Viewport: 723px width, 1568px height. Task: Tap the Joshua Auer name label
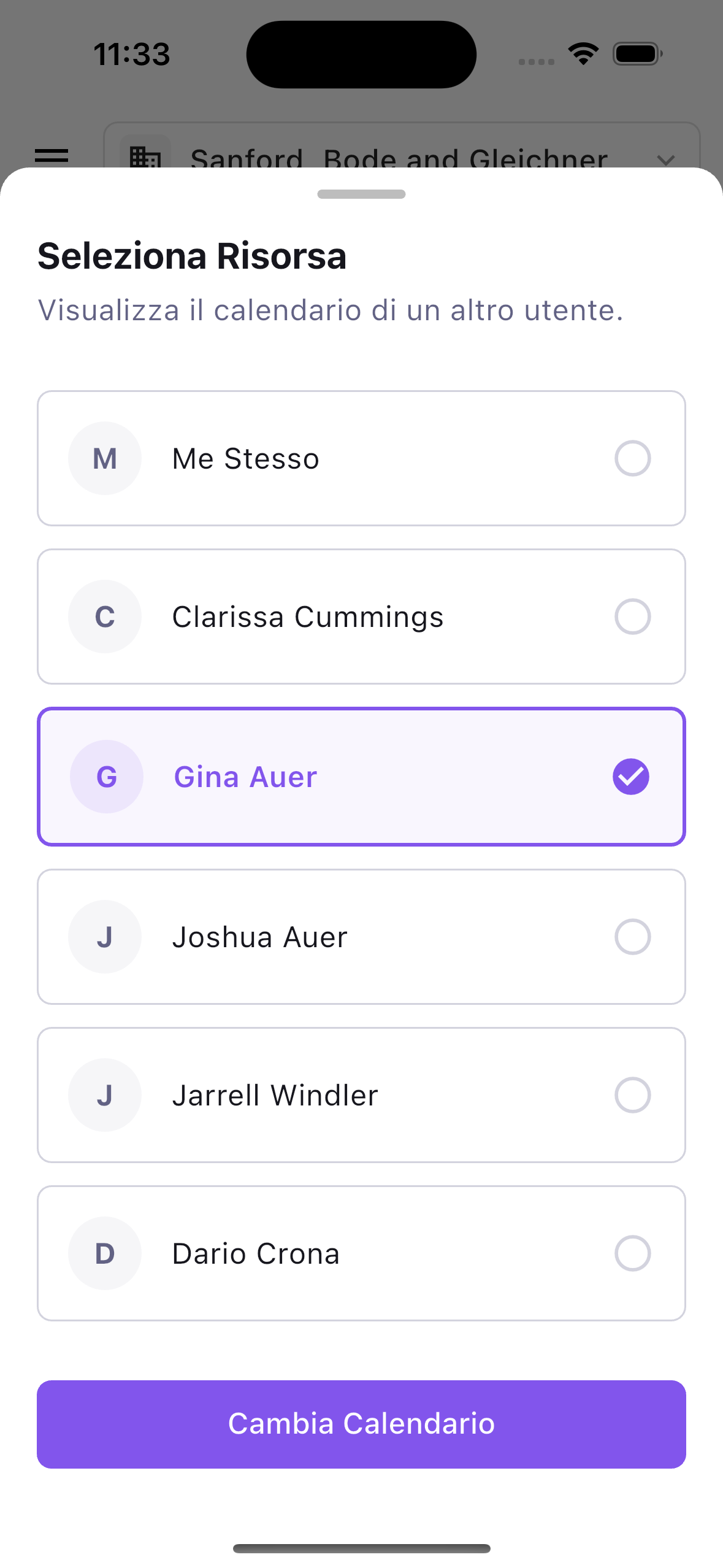(x=259, y=937)
